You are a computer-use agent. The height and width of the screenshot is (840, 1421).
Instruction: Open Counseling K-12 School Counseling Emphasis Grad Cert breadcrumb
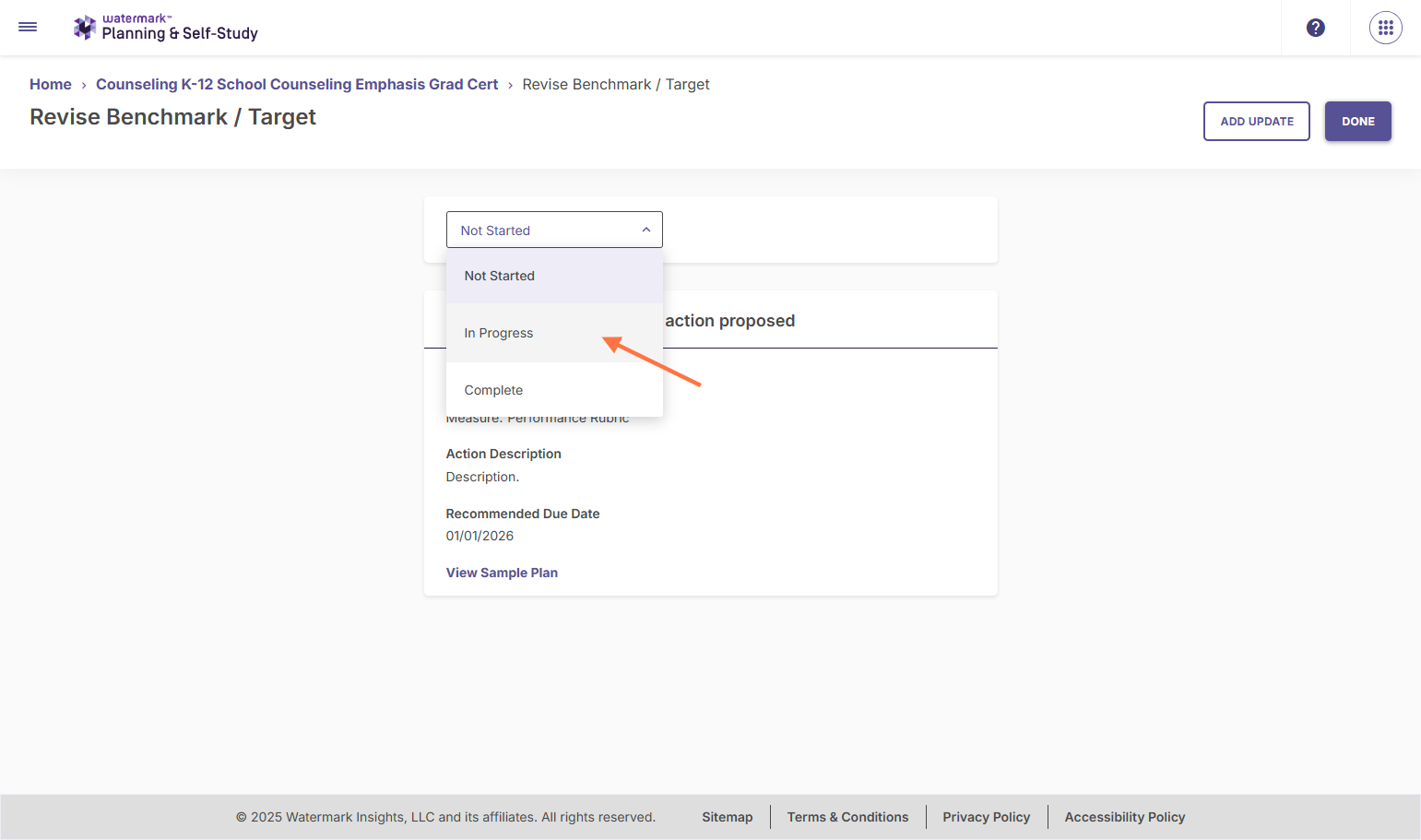[297, 84]
